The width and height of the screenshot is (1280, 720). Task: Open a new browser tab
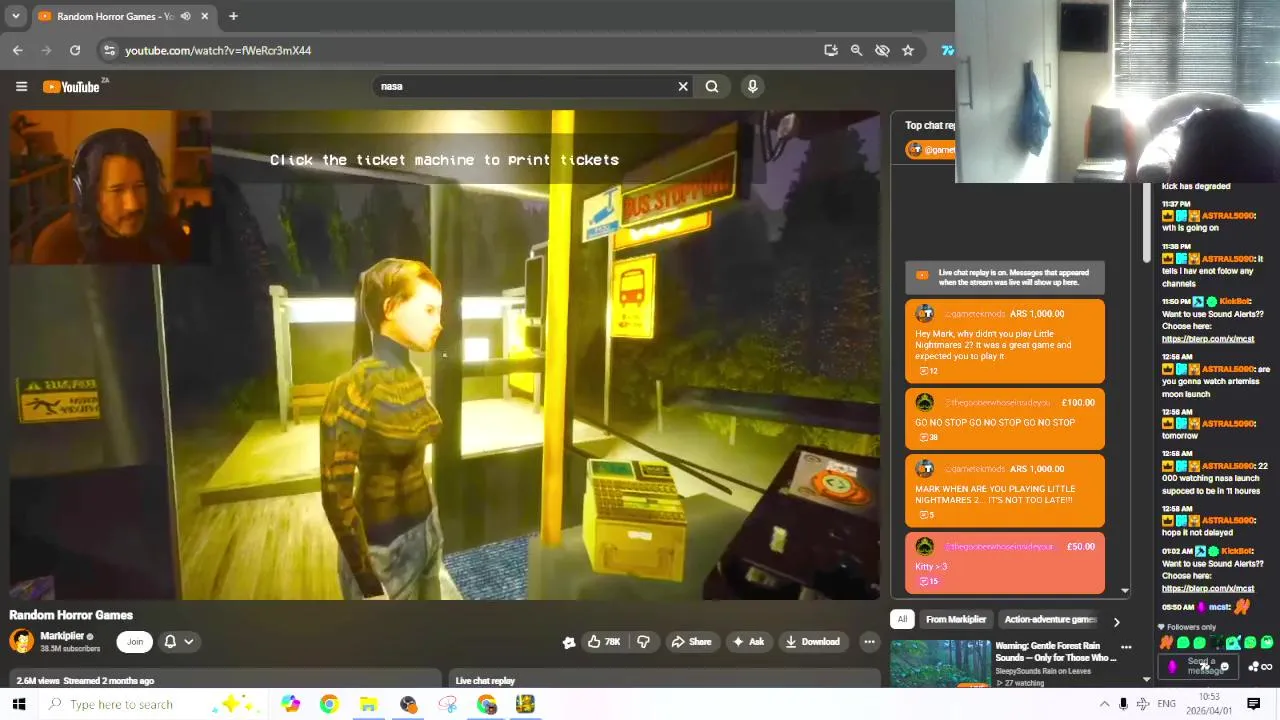tap(233, 16)
